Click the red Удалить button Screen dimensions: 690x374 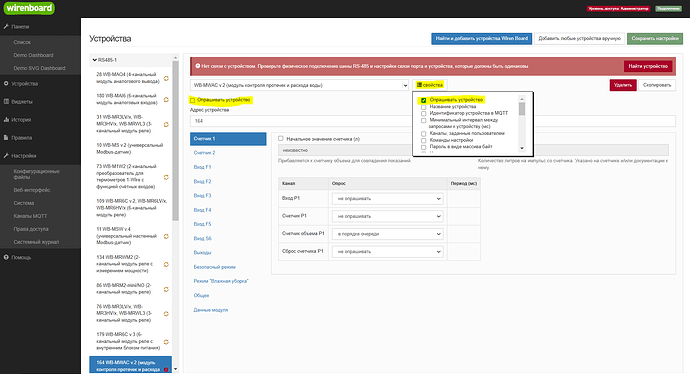pyautogui.click(x=623, y=85)
